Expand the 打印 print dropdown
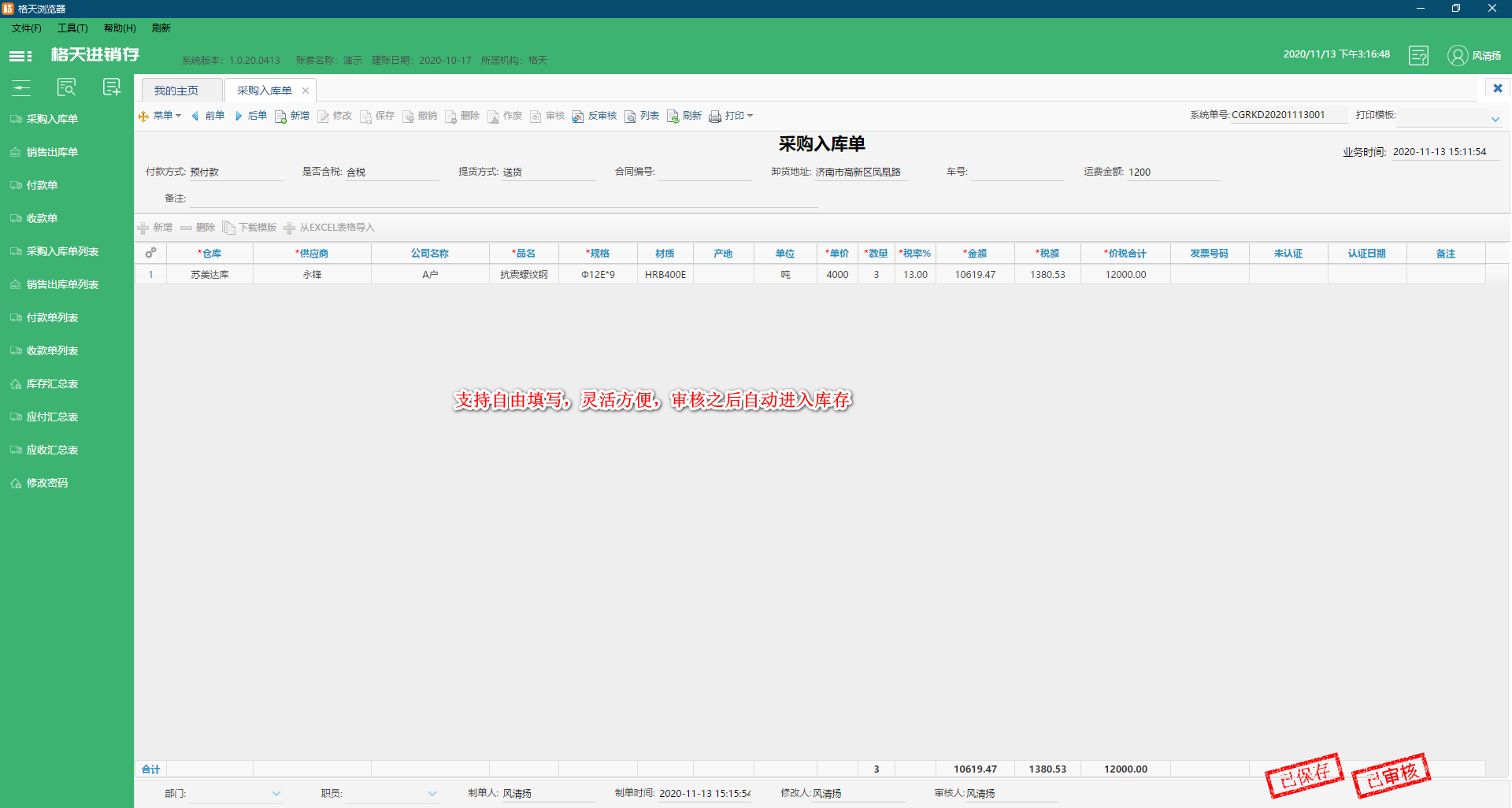 [731, 116]
